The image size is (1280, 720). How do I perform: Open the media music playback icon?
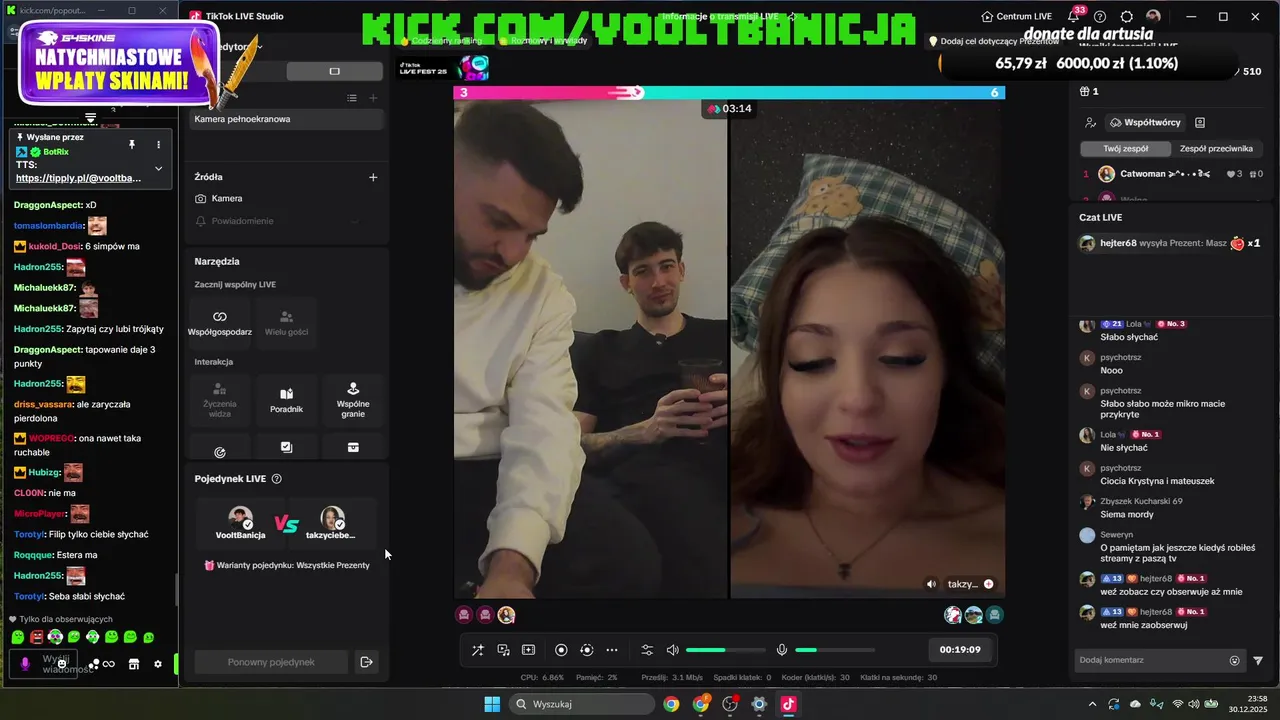(504, 650)
